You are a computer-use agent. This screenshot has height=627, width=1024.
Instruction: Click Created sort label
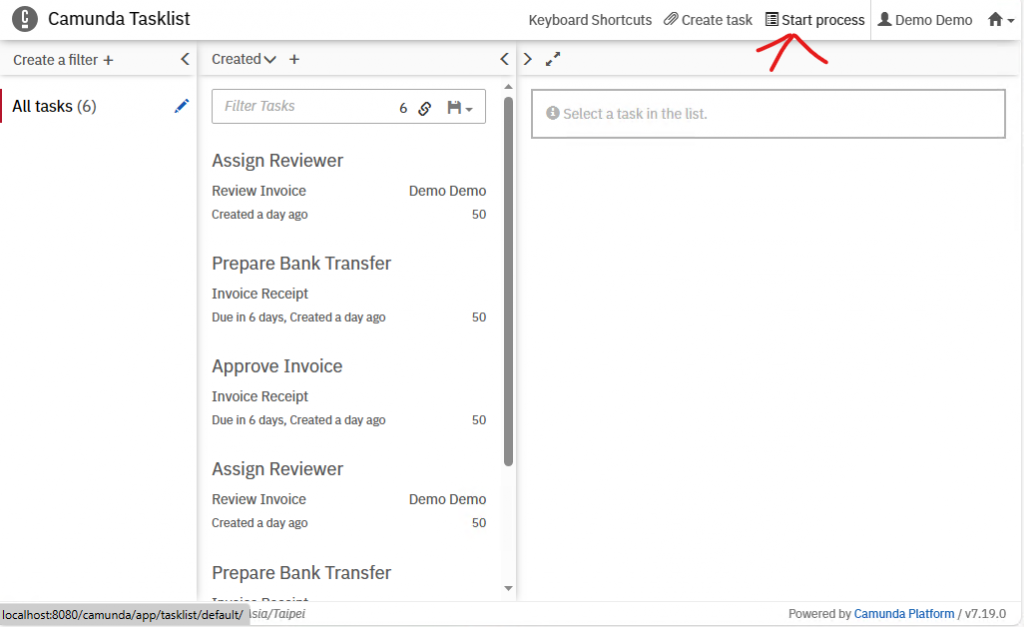click(x=236, y=59)
